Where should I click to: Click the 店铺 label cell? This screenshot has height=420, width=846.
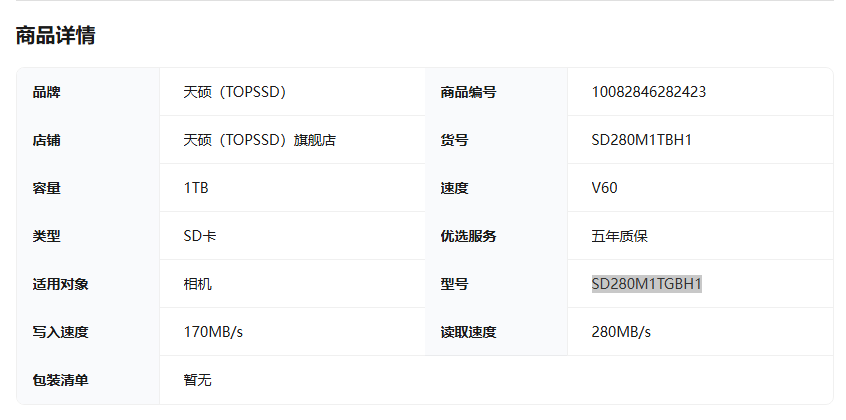(x=88, y=140)
